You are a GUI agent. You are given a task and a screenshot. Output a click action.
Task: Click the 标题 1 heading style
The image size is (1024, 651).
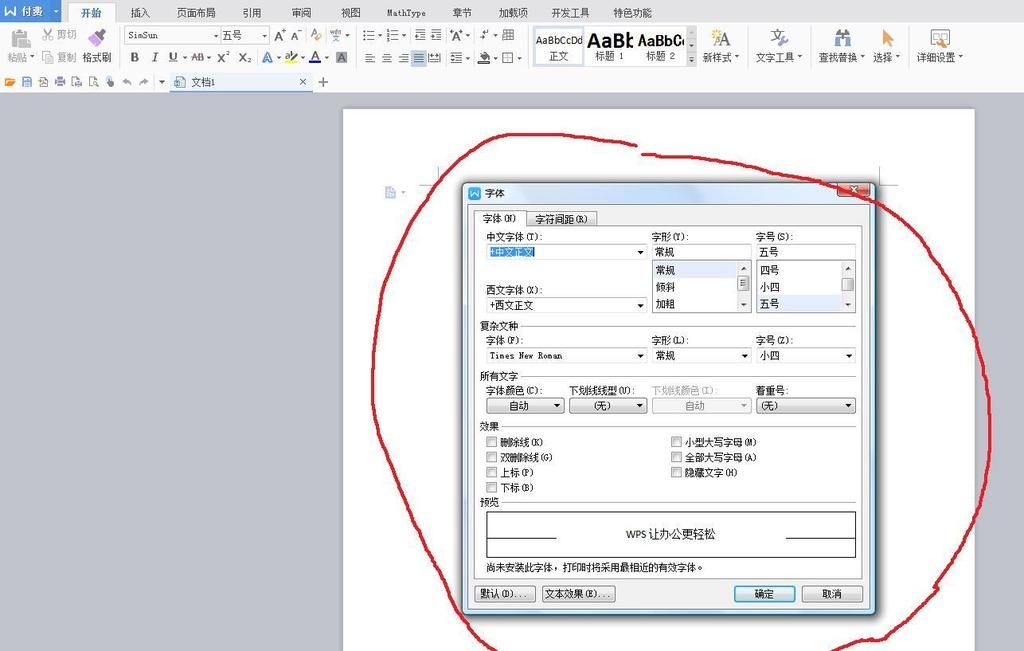pyautogui.click(x=610, y=46)
